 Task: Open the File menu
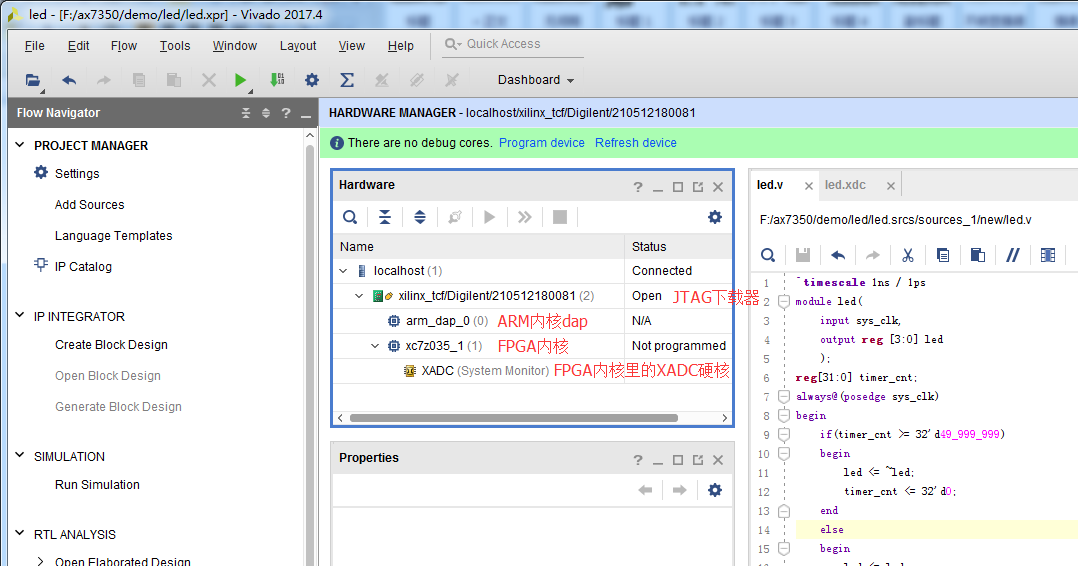(x=34, y=46)
